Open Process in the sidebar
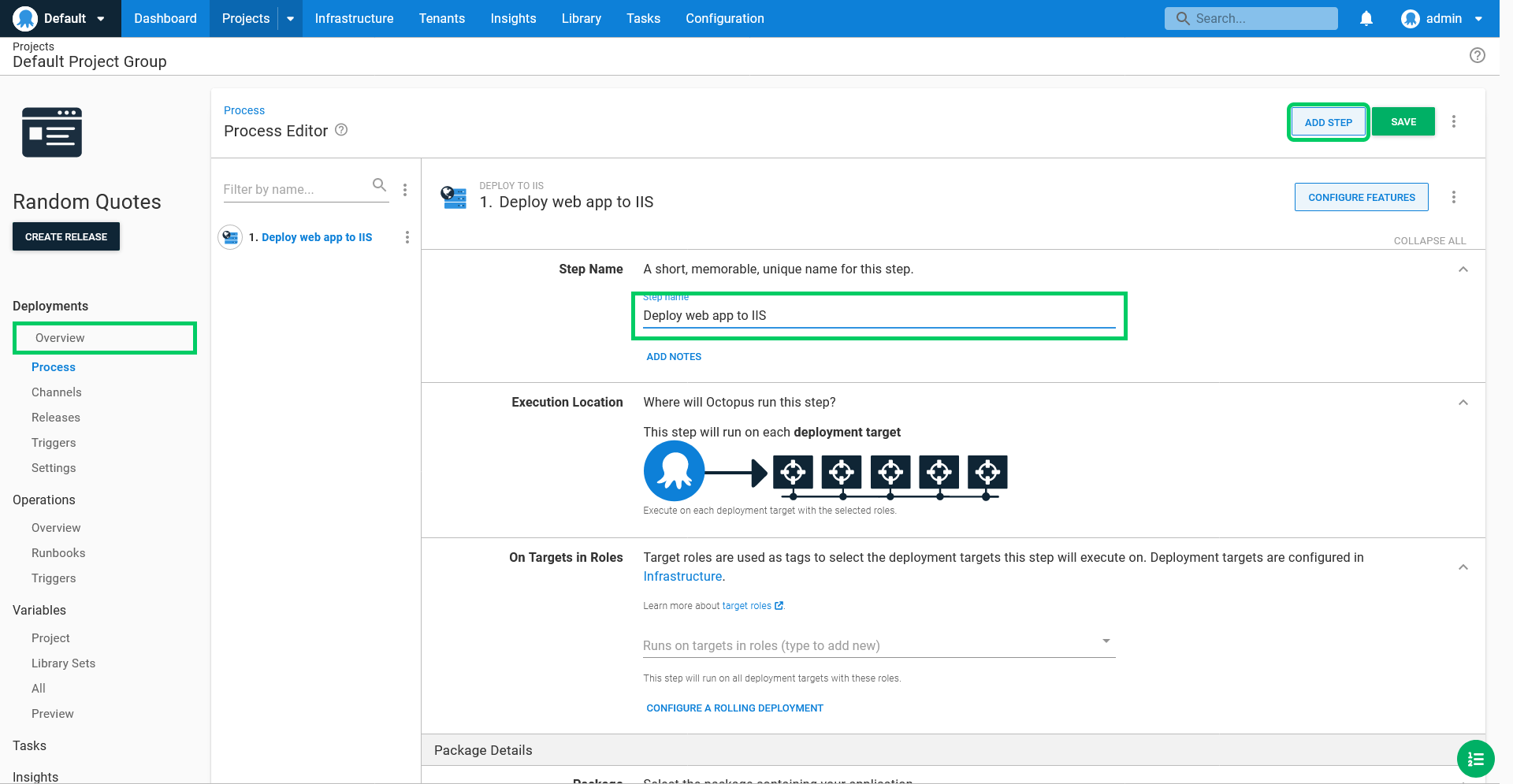The image size is (1513, 784). [x=54, y=367]
